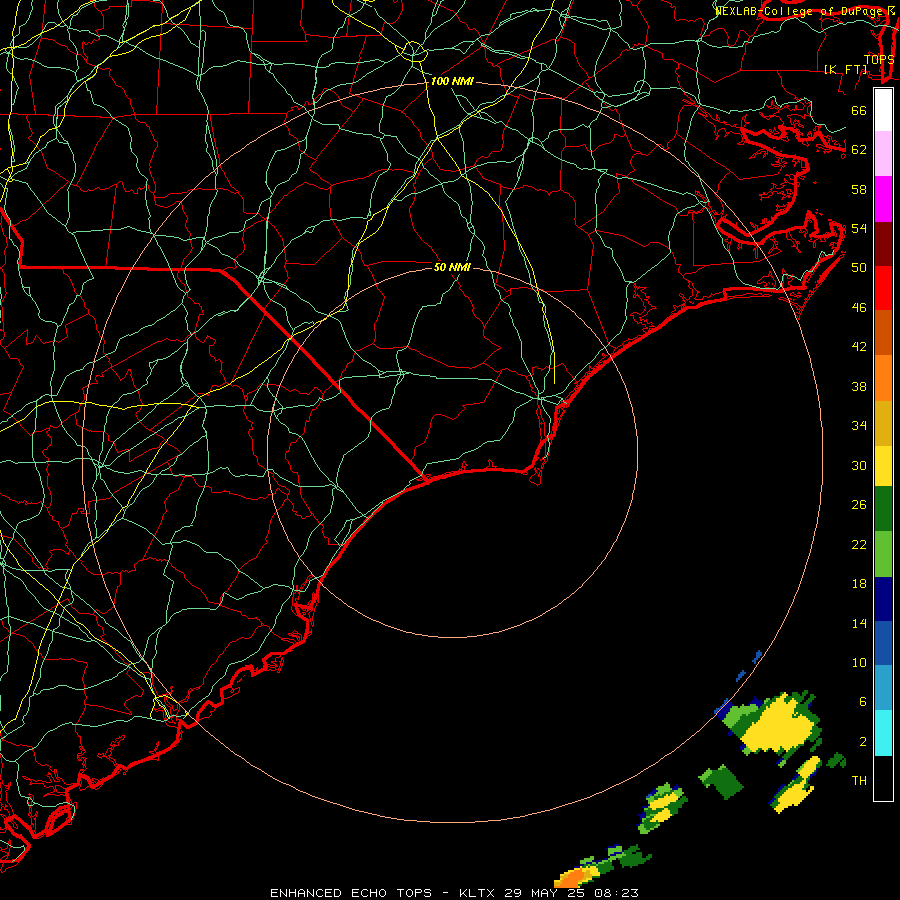Image resolution: width=900 pixels, height=900 pixels.
Task: Select the gold legend swatch
Action: tap(883, 423)
